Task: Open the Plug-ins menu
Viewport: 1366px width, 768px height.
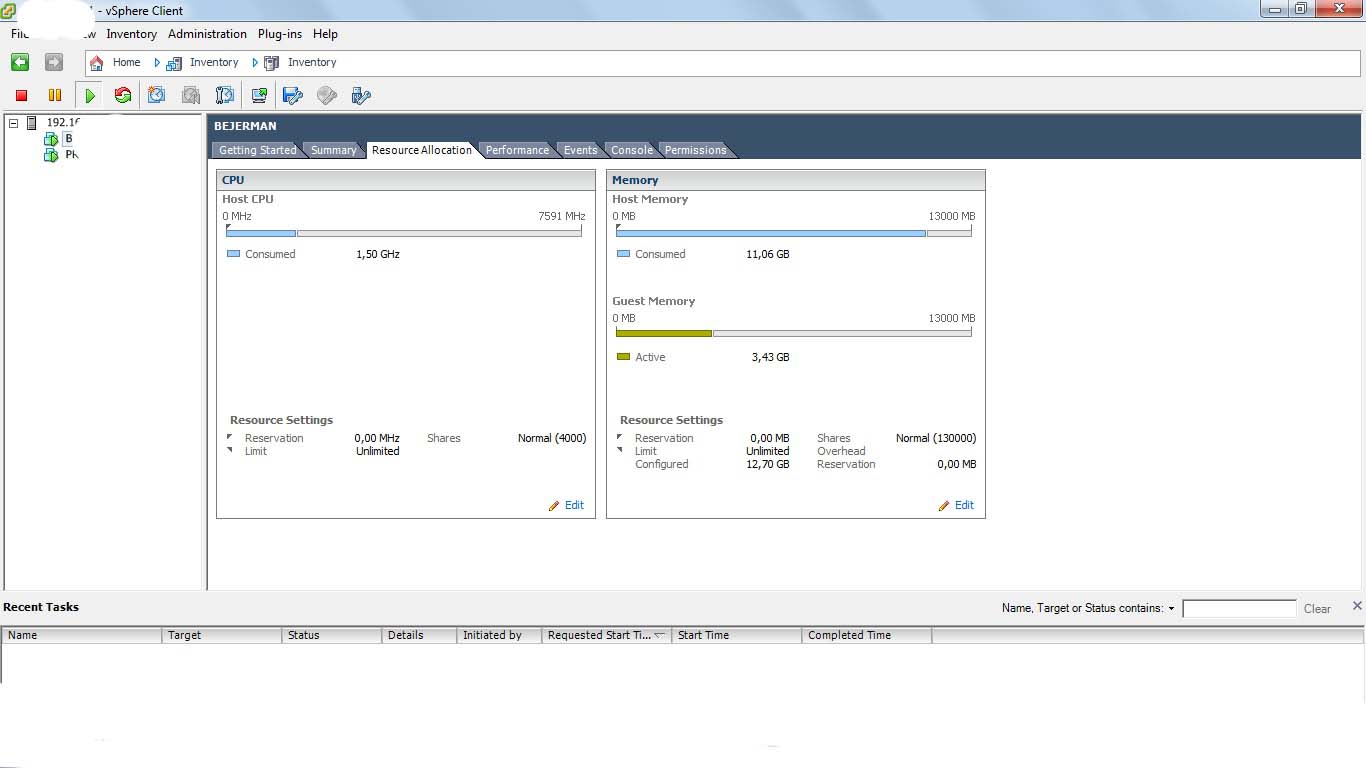Action: point(280,34)
